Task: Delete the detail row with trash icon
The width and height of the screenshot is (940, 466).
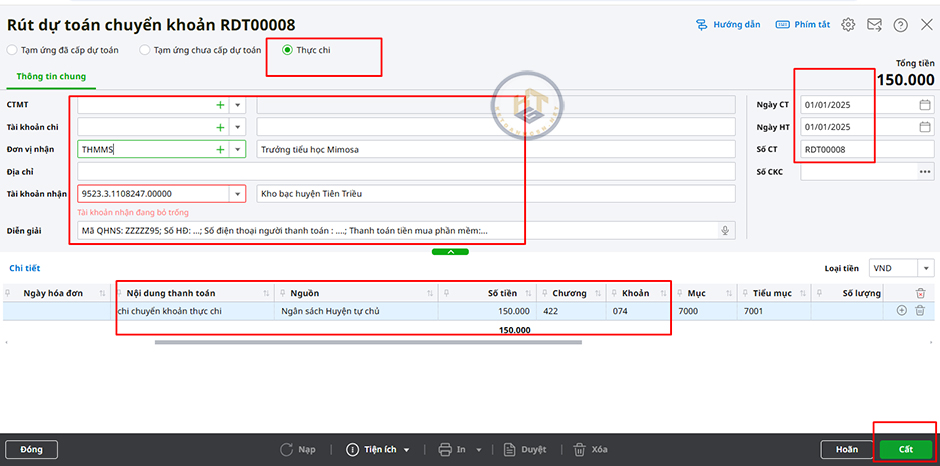Action: click(920, 311)
